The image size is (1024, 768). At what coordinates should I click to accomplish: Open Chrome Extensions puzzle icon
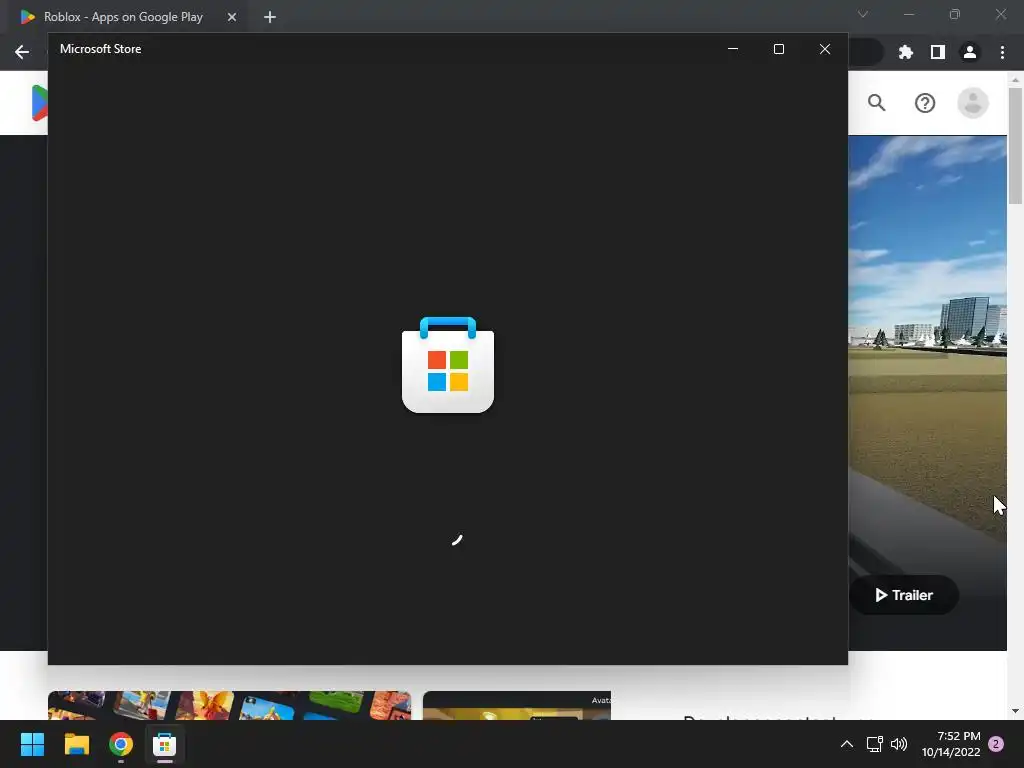[906, 52]
